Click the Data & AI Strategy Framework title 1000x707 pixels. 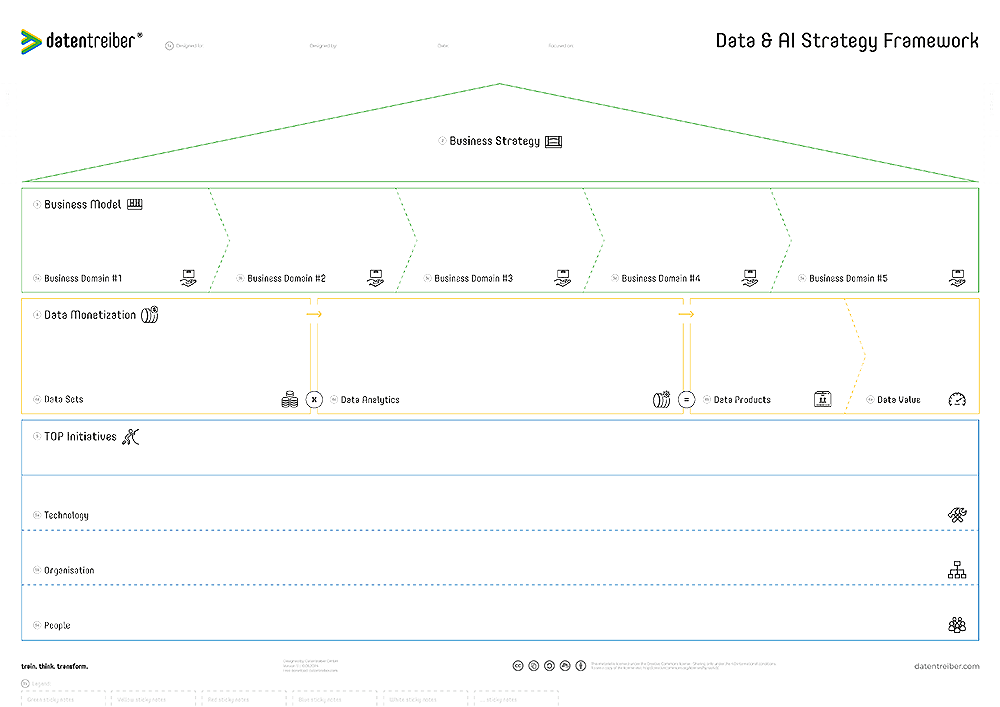pos(847,41)
